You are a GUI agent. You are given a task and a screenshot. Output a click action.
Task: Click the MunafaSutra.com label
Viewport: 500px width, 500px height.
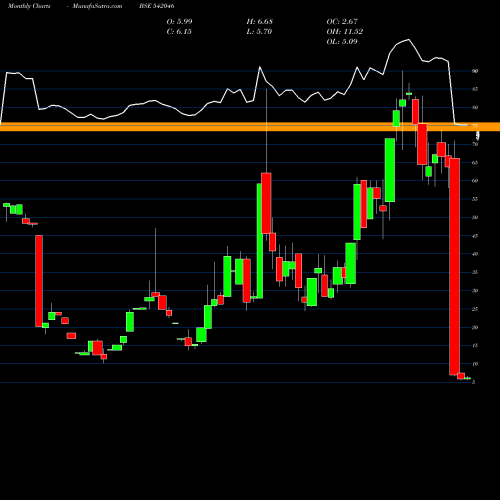pyautogui.click(x=97, y=6)
